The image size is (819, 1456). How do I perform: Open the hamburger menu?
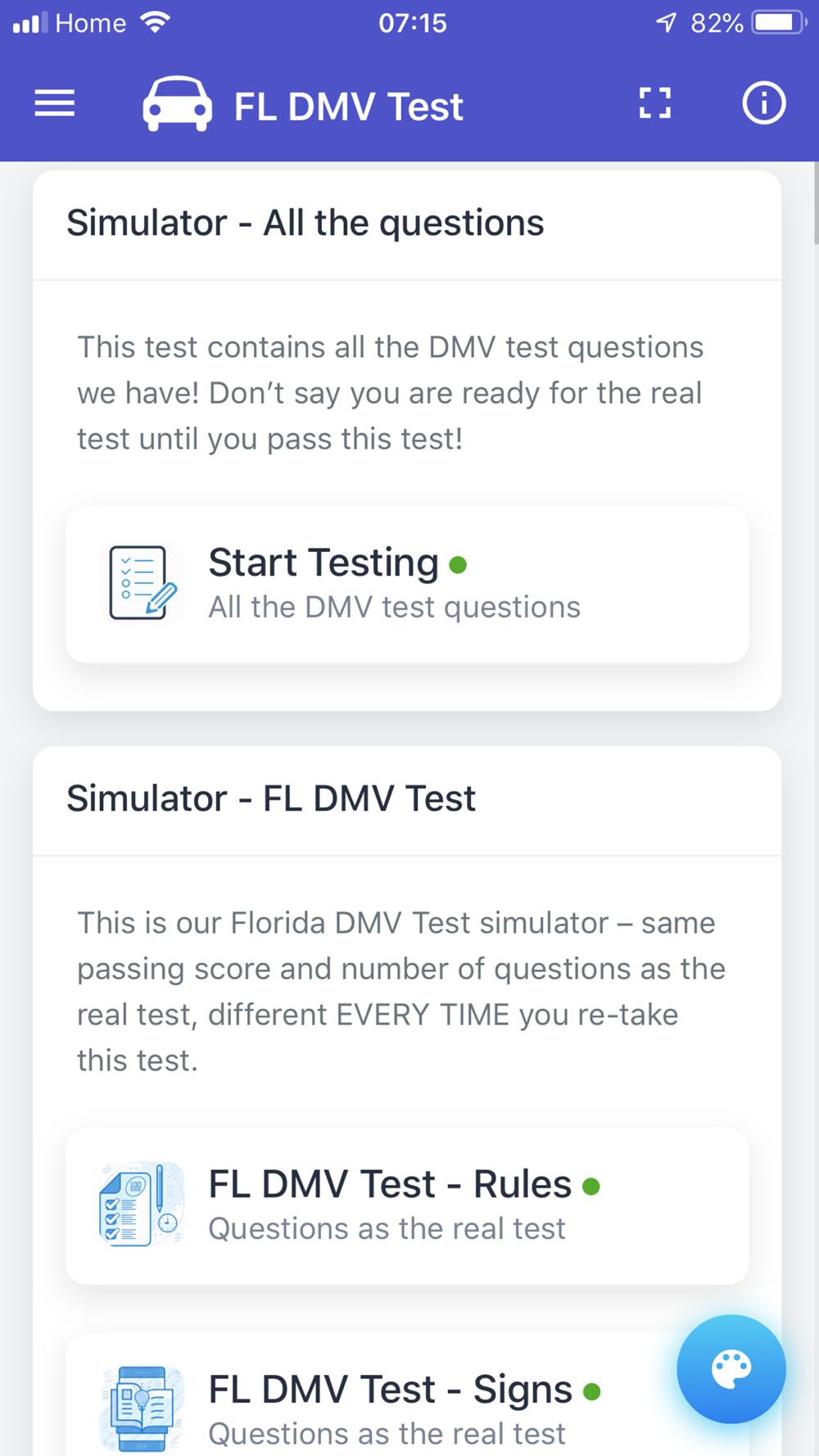[x=55, y=104]
